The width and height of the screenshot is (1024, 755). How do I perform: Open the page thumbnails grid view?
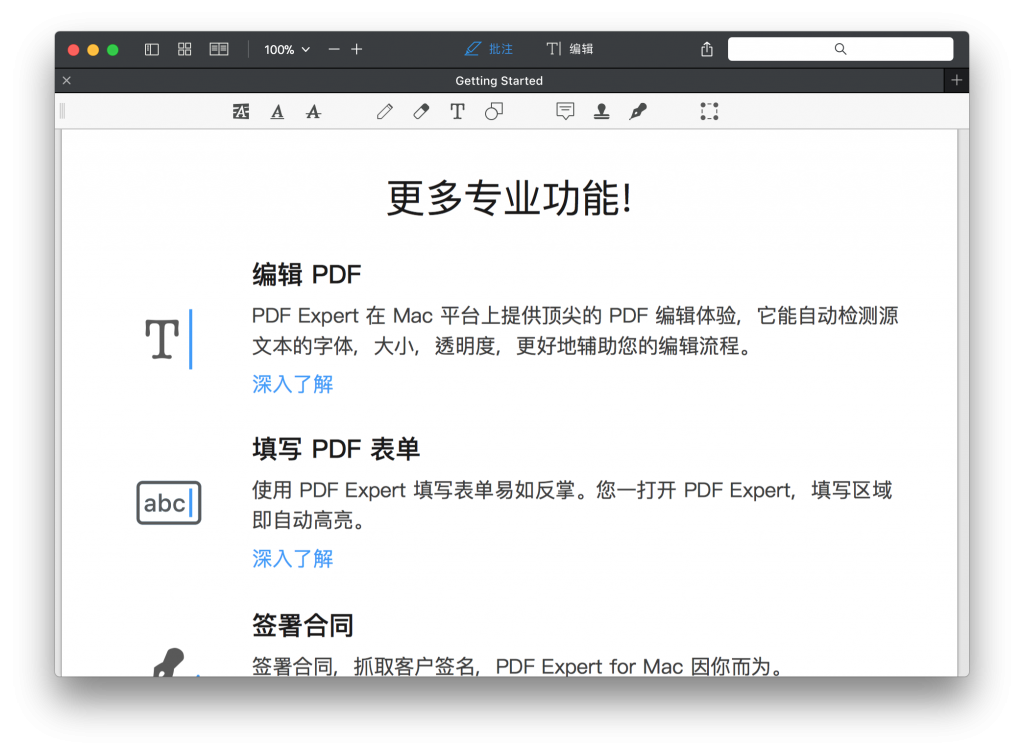[184, 50]
